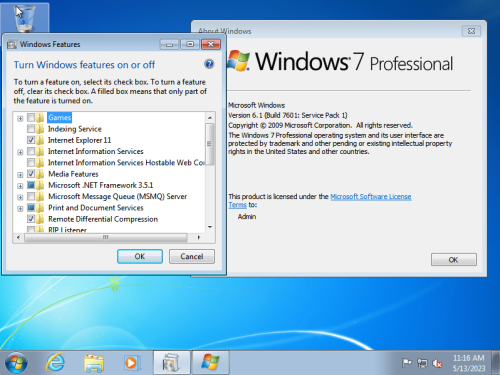500x375 pixels.
Task: Switch to Windows Features taskbar button
Action: (x=172, y=362)
